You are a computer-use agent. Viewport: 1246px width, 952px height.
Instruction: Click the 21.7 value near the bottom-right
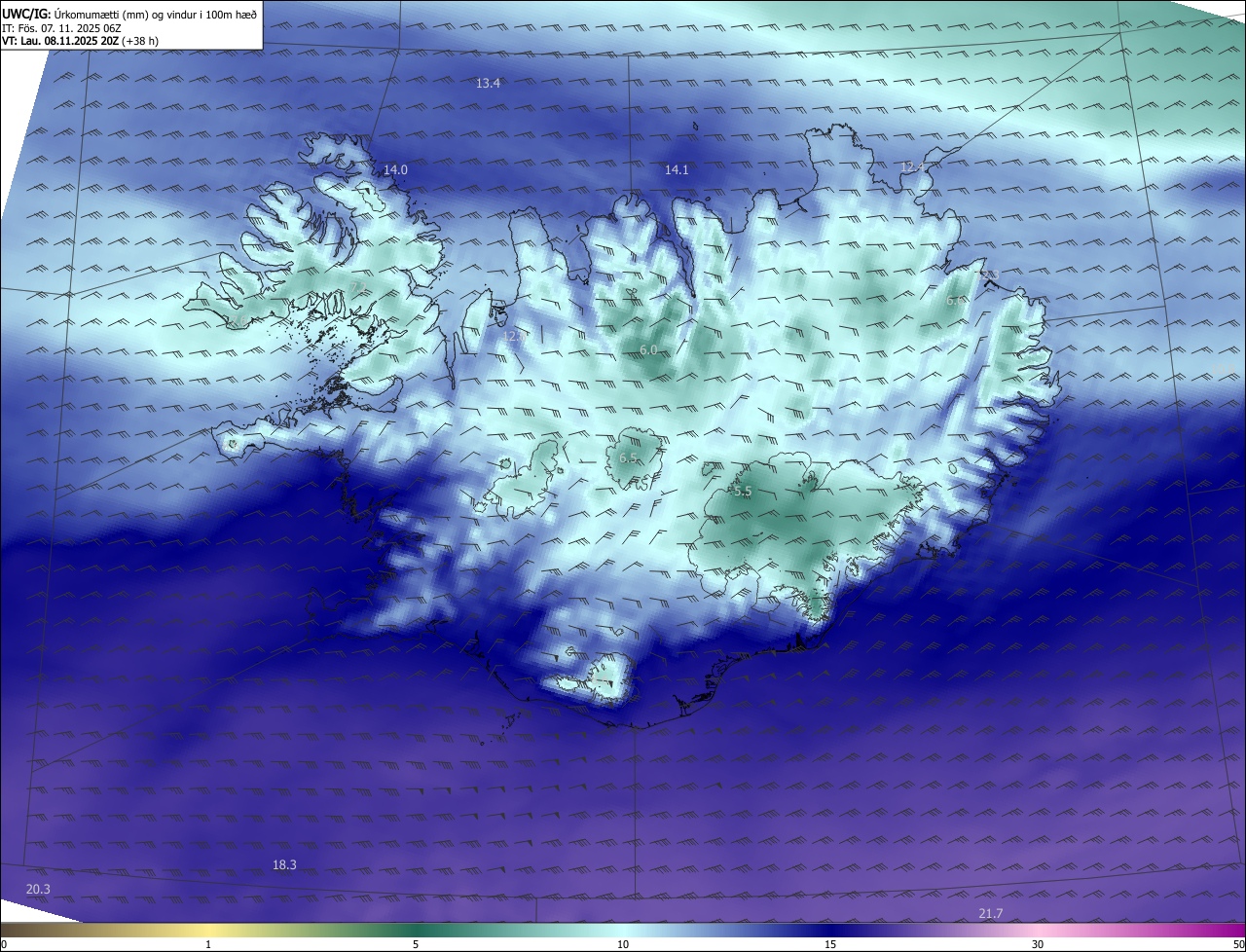[990, 913]
